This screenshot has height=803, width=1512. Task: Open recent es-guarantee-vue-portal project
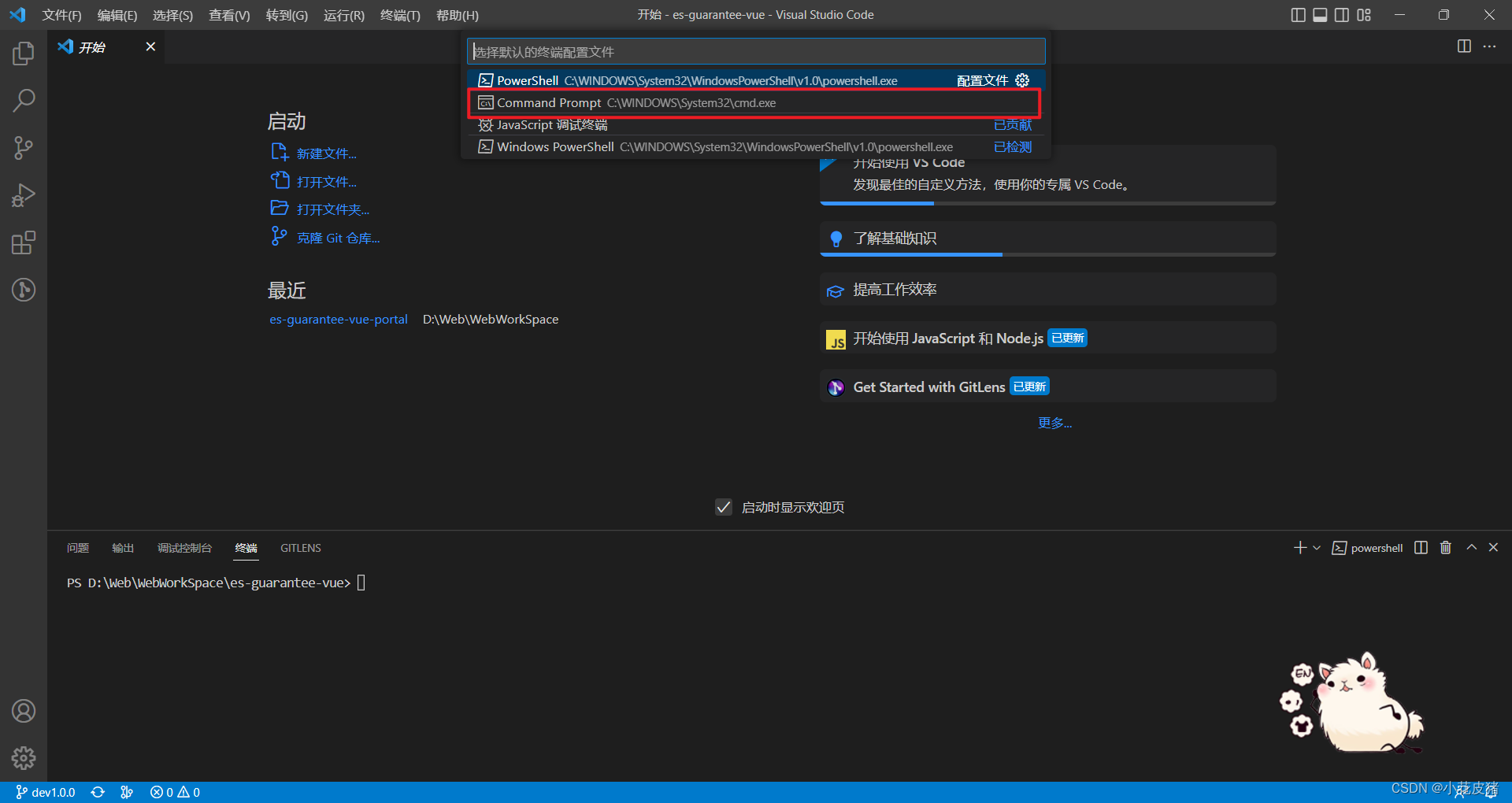[x=339, y=319]
